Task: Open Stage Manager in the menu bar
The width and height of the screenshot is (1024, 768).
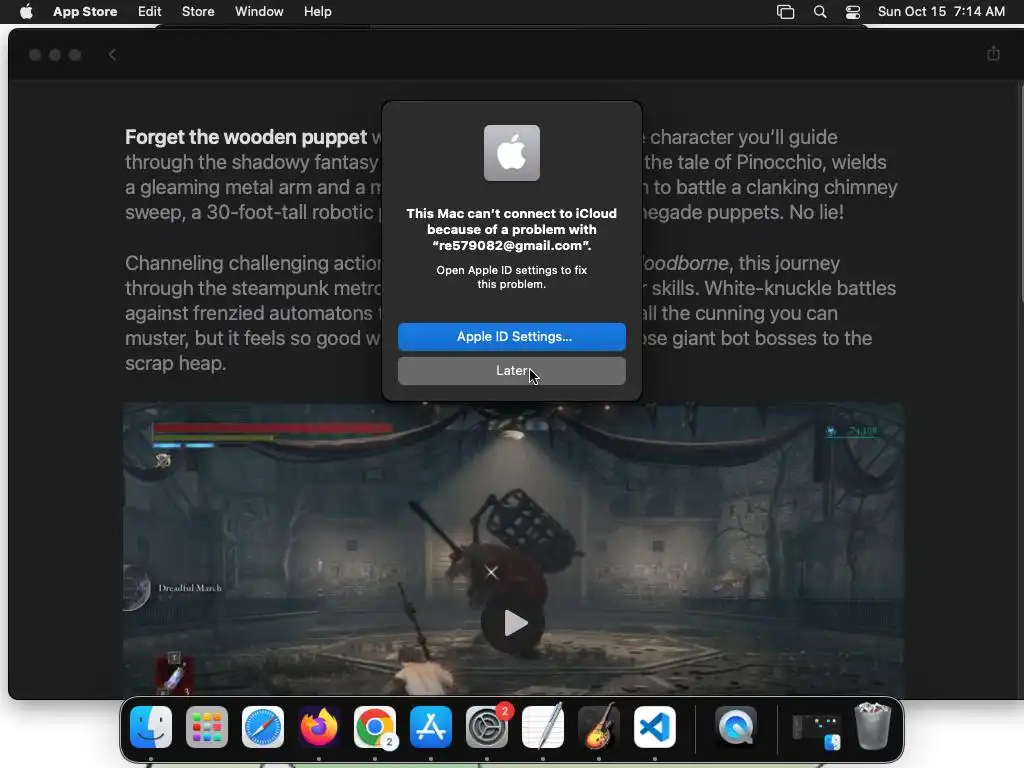Action: [x=786, y=12]
